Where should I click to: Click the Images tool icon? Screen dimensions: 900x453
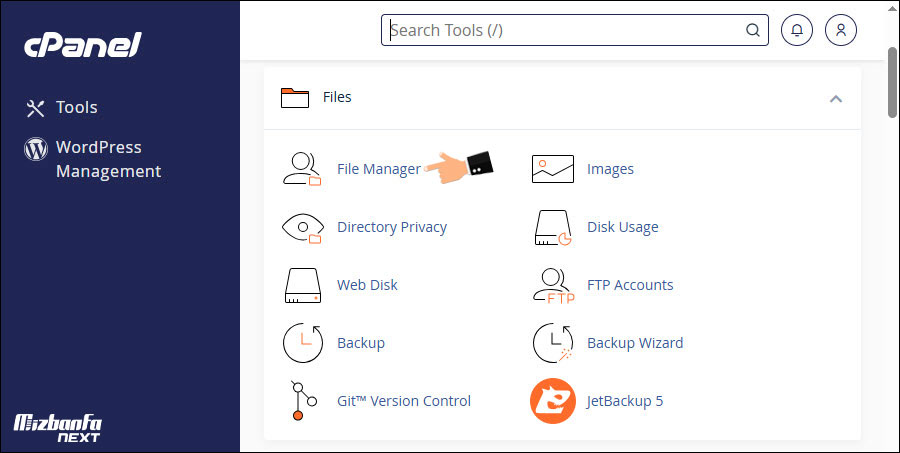552,169
